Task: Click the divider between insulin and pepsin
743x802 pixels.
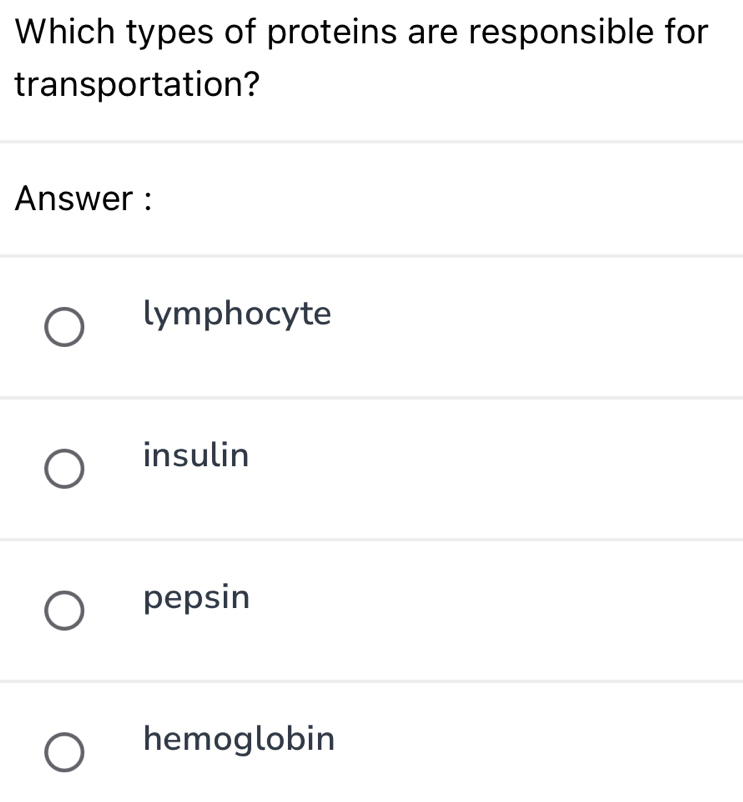Action: [x=371, y=540]
